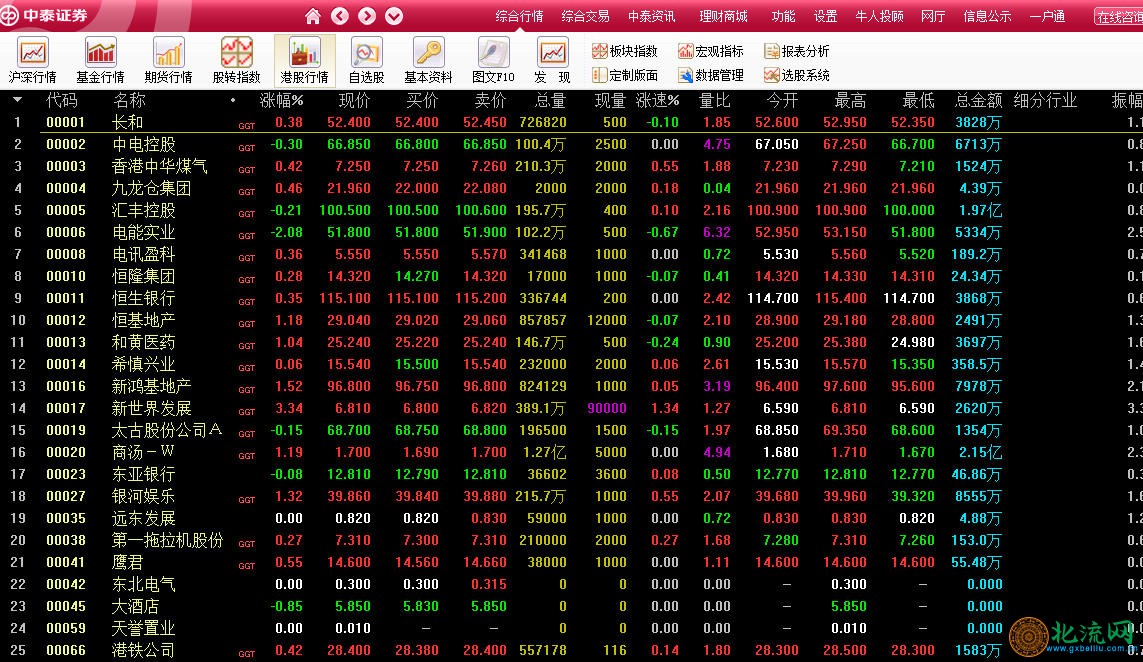Screen dimensions: 1143x662
Task: Open 选股系统 stock screener
Action: (797, 75)
